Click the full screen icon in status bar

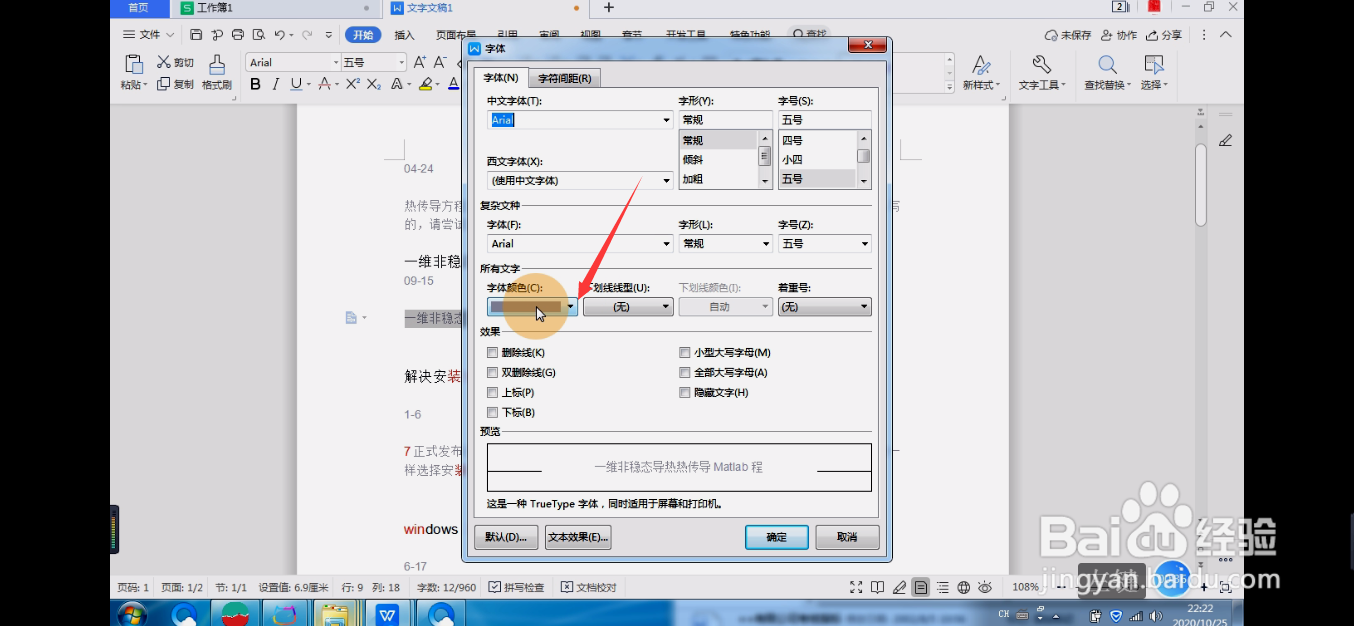854,587
